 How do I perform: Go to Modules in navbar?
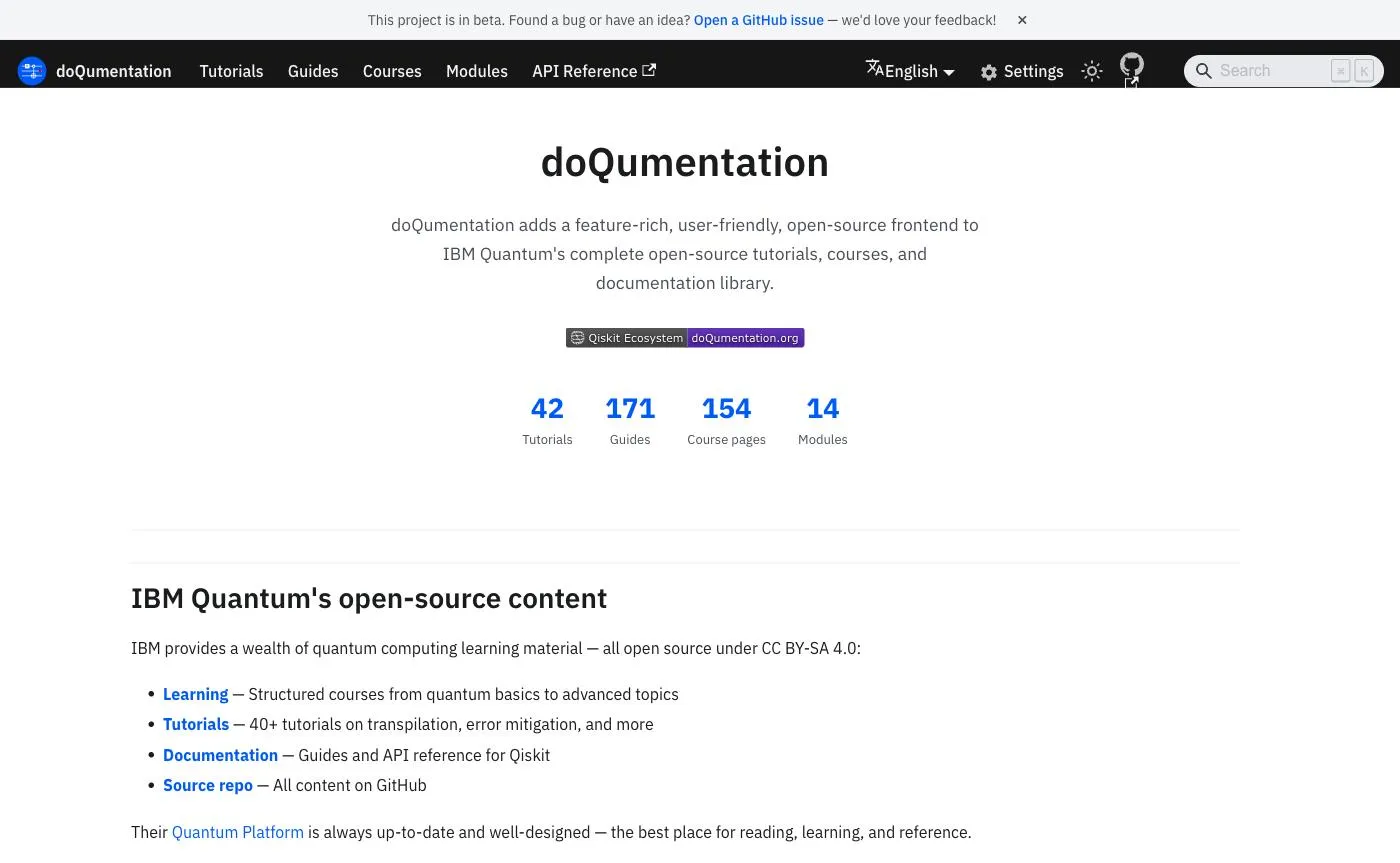[x=477, y=71]
